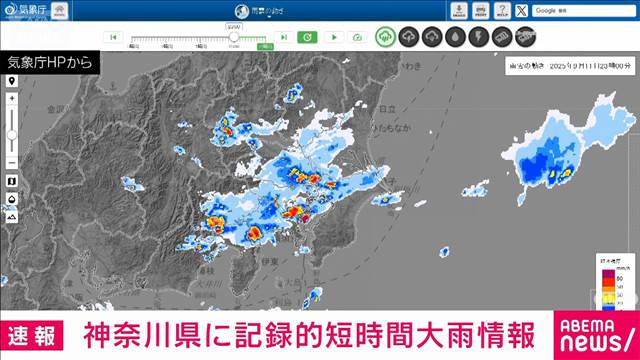Select the lightning bolt layer icon
The image size is (640, 360).
tap(479, 37)
